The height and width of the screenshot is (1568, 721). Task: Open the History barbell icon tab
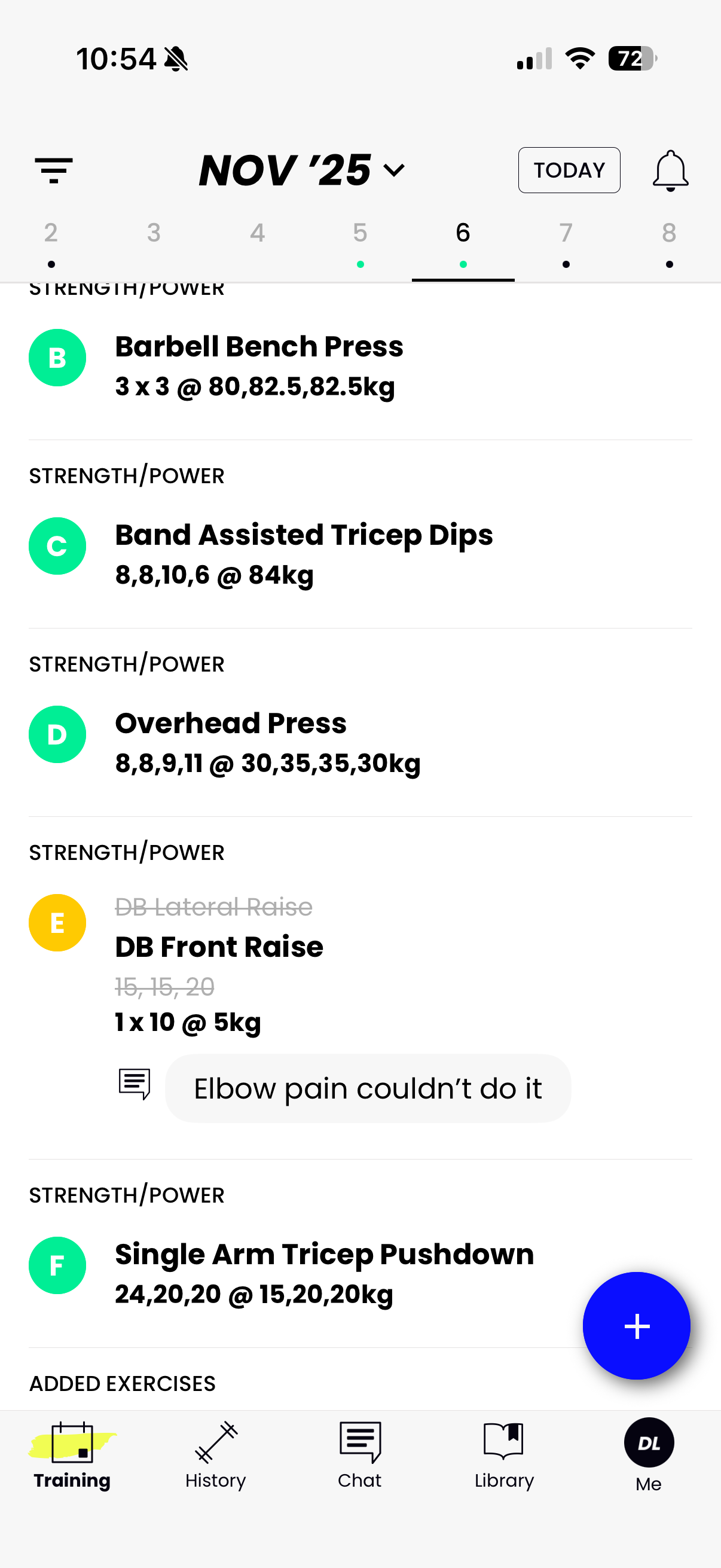tap(216, 1442)
